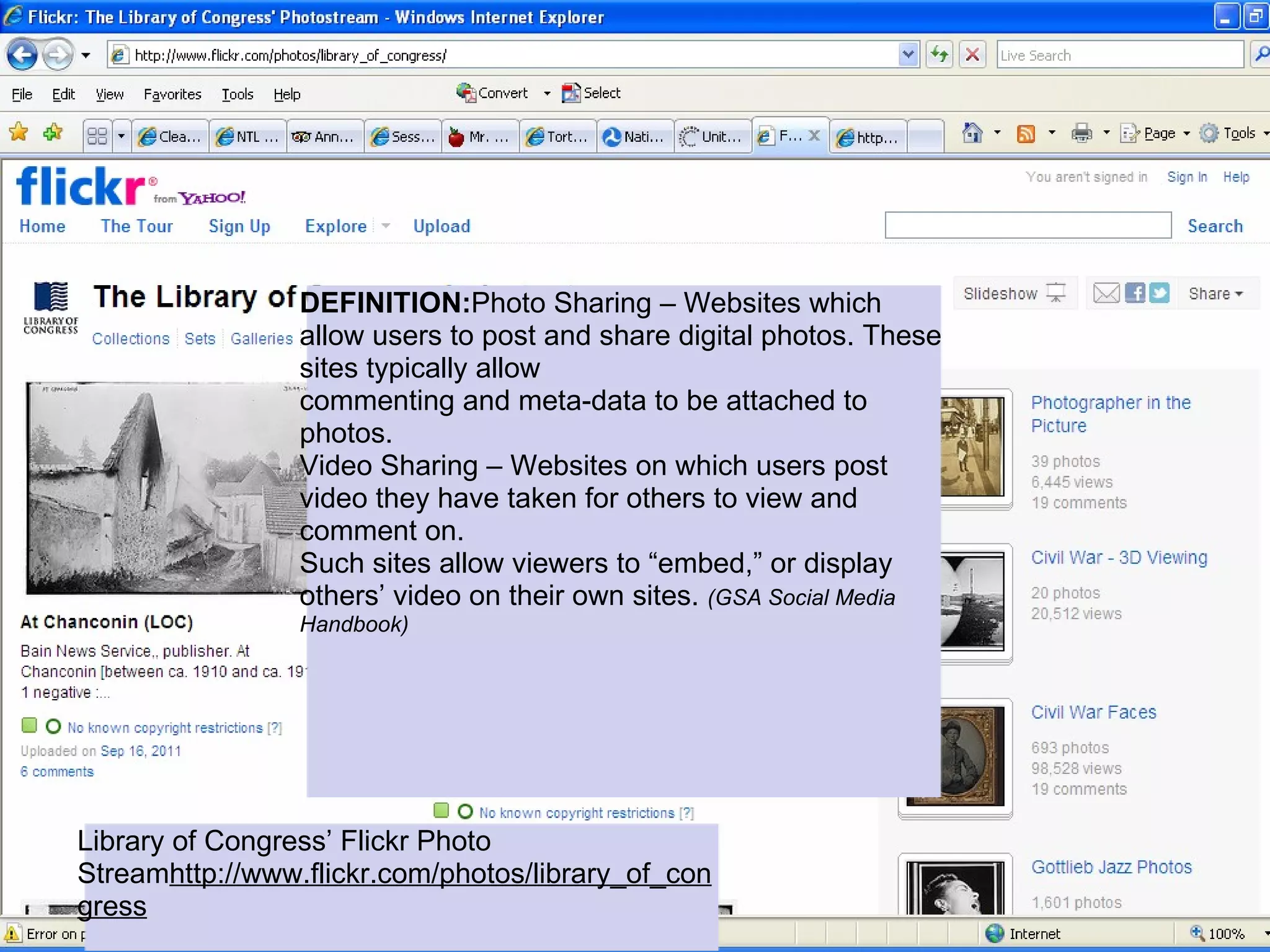
Task: Open The Tour link
Action: click(x=137, y=226)
